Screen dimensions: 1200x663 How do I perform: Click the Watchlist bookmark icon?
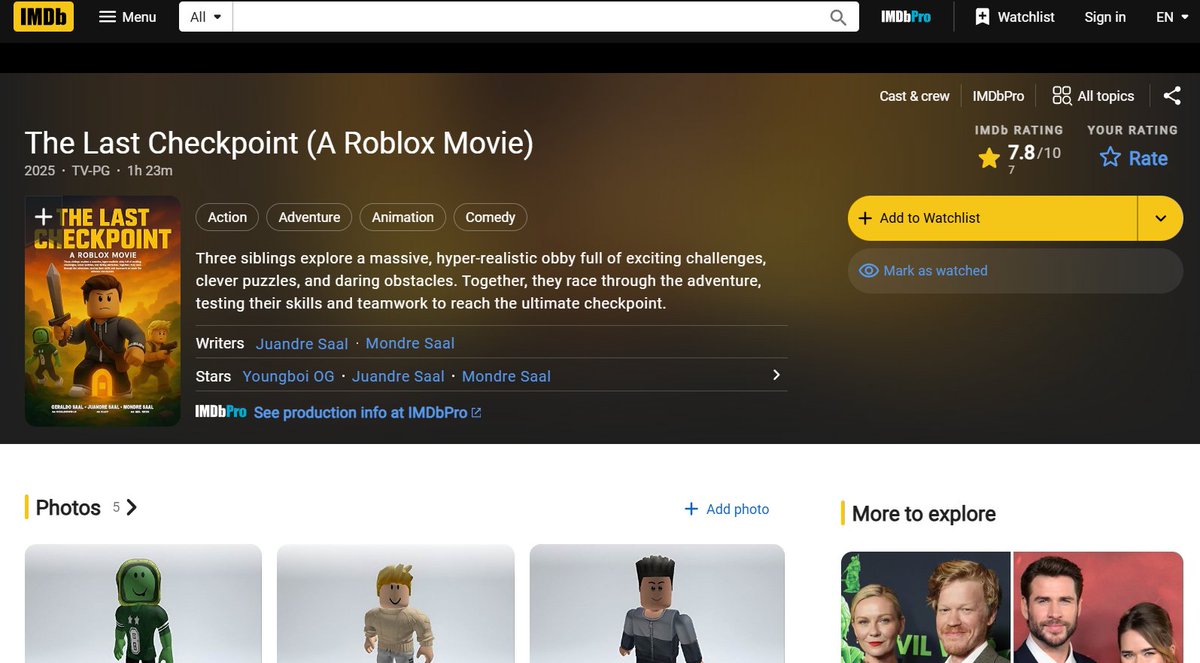(985, 16)
